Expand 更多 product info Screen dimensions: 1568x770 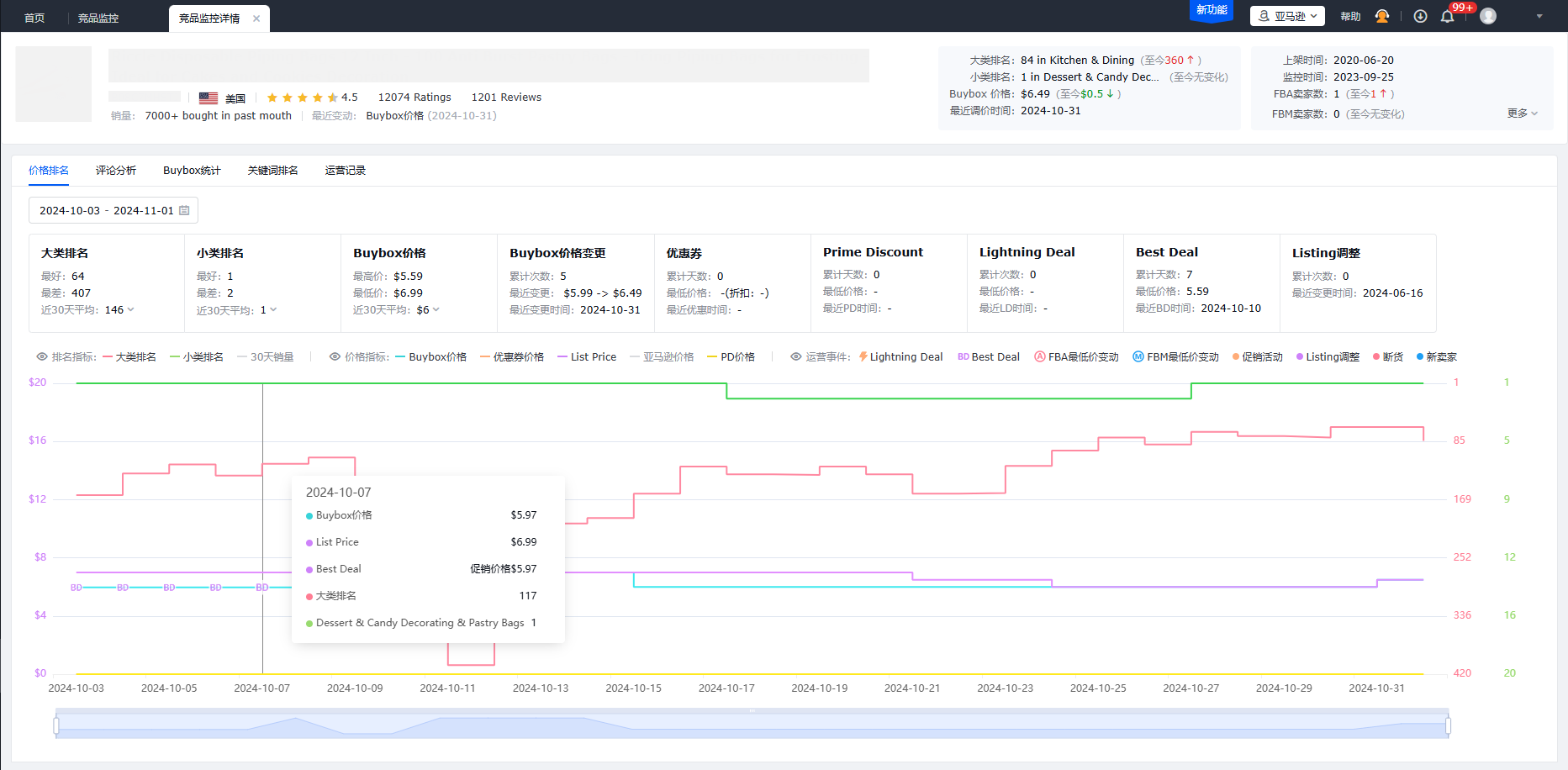(x=1523, y=113)
